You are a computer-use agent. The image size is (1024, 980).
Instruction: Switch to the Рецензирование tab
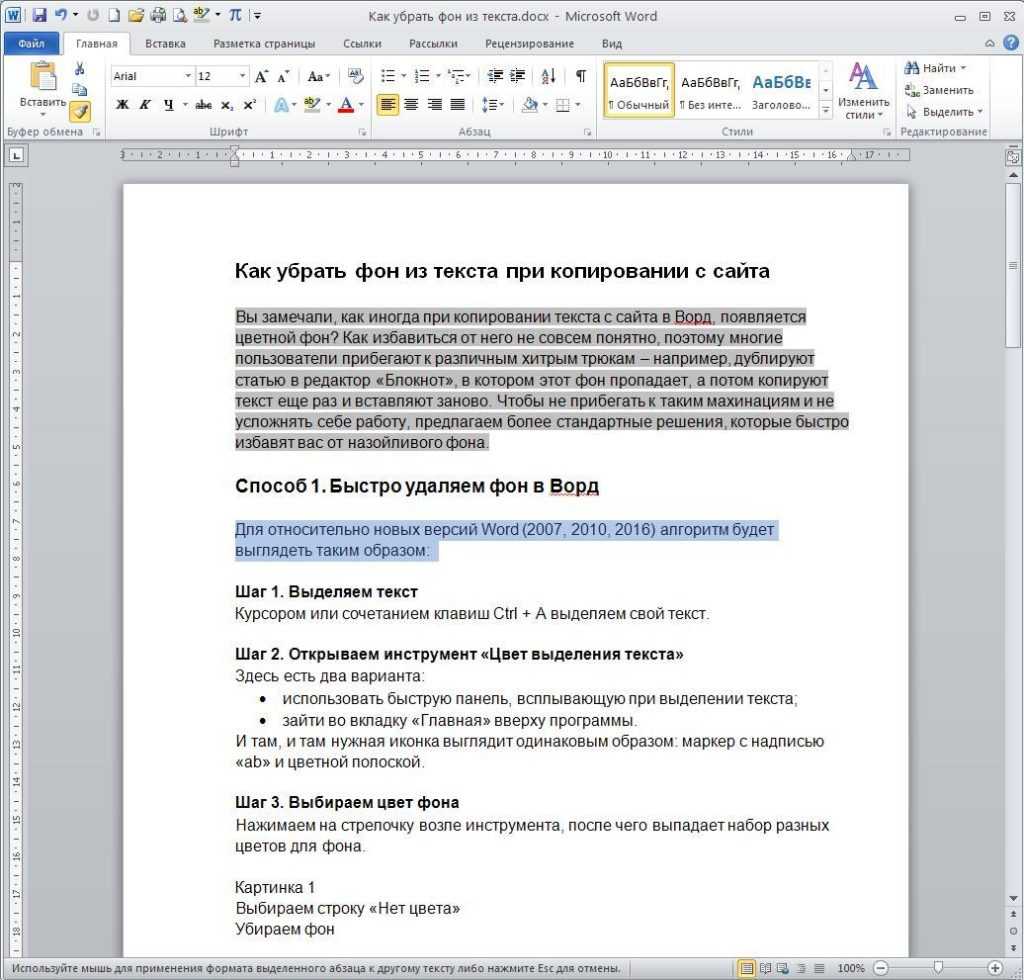[x=529, y=44]
